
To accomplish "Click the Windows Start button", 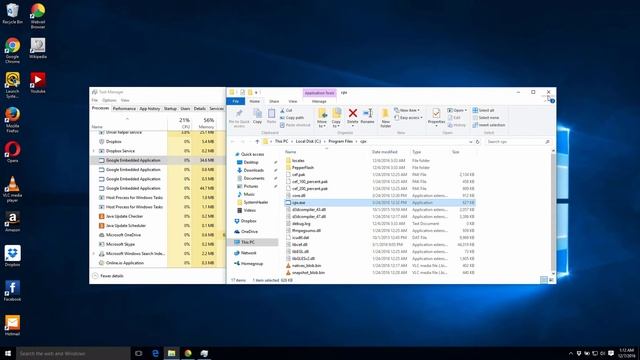I will click(8, 353).
